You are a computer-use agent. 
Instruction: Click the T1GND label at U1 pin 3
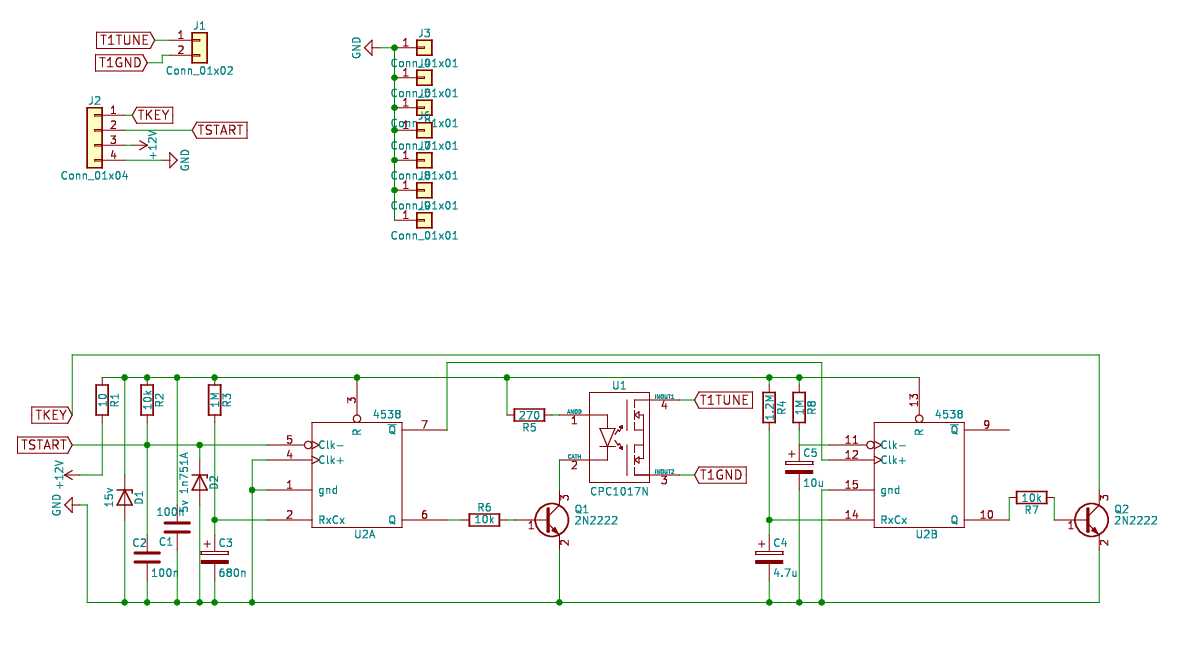tap(721, 475)
